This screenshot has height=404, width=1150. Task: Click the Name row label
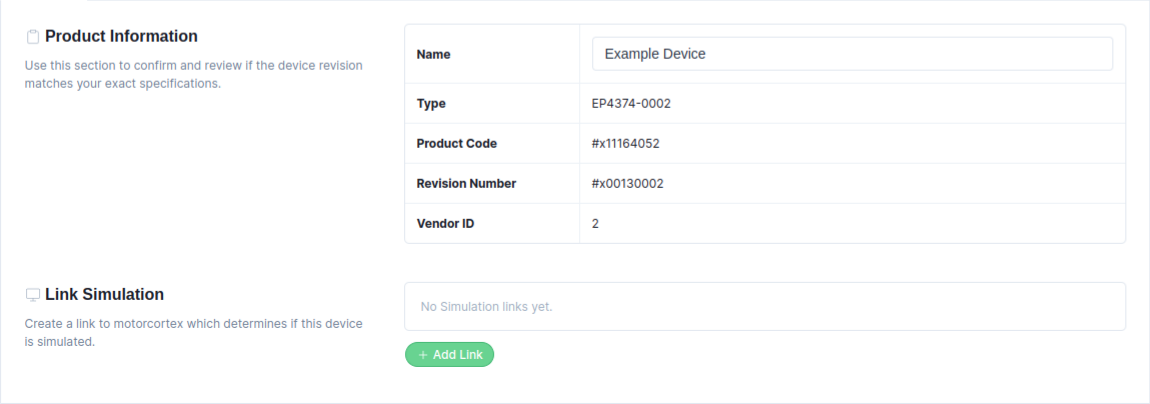[433, 54]
